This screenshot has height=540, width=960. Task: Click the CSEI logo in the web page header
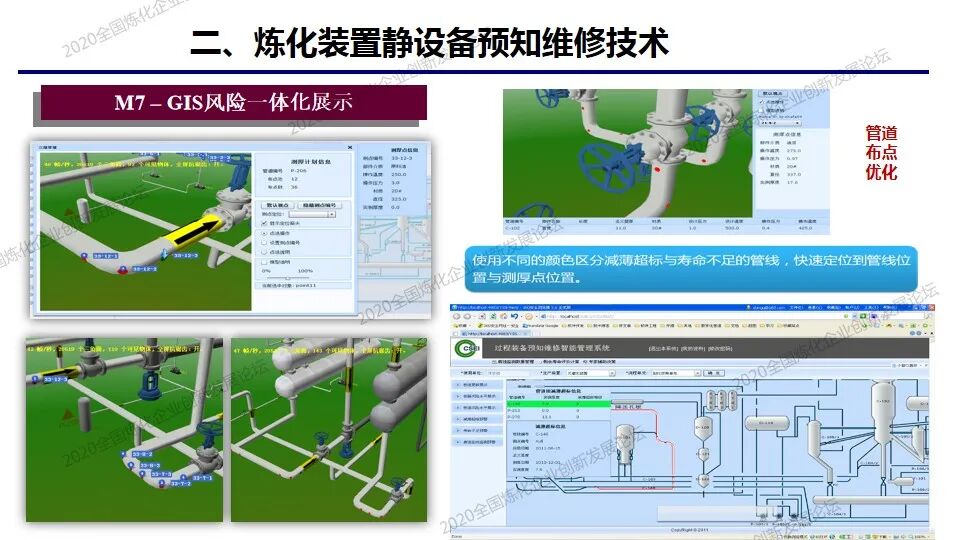466,348
